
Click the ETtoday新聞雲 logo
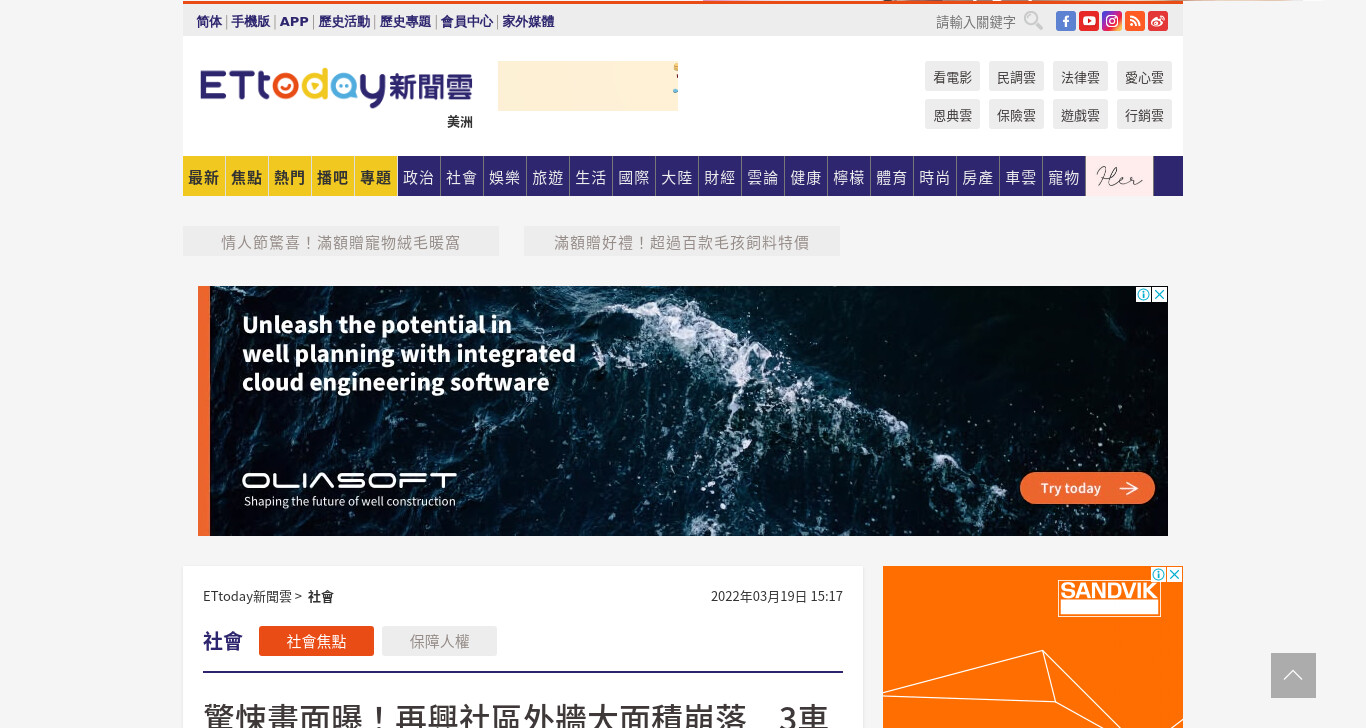tap(336, 88)
